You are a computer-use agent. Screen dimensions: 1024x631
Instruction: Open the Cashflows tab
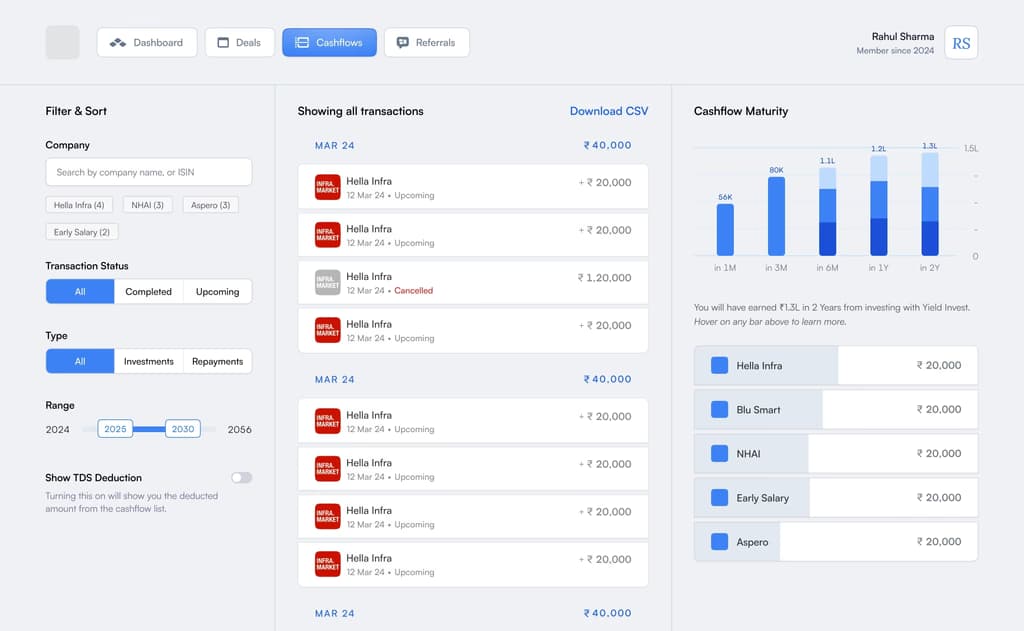point(329,42)
